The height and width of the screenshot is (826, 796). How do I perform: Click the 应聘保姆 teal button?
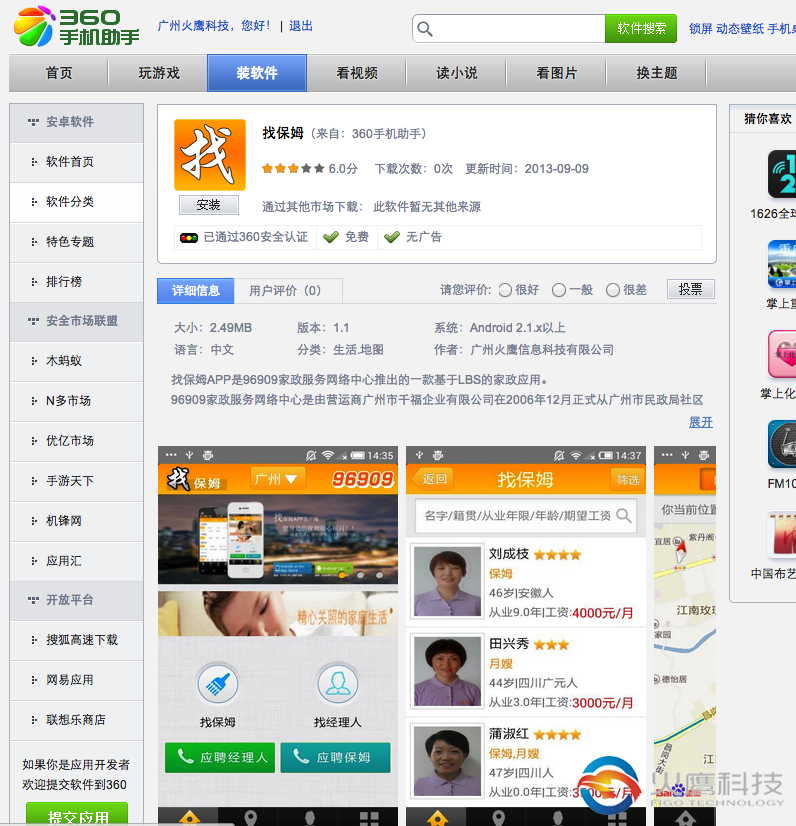coord(336,758)
